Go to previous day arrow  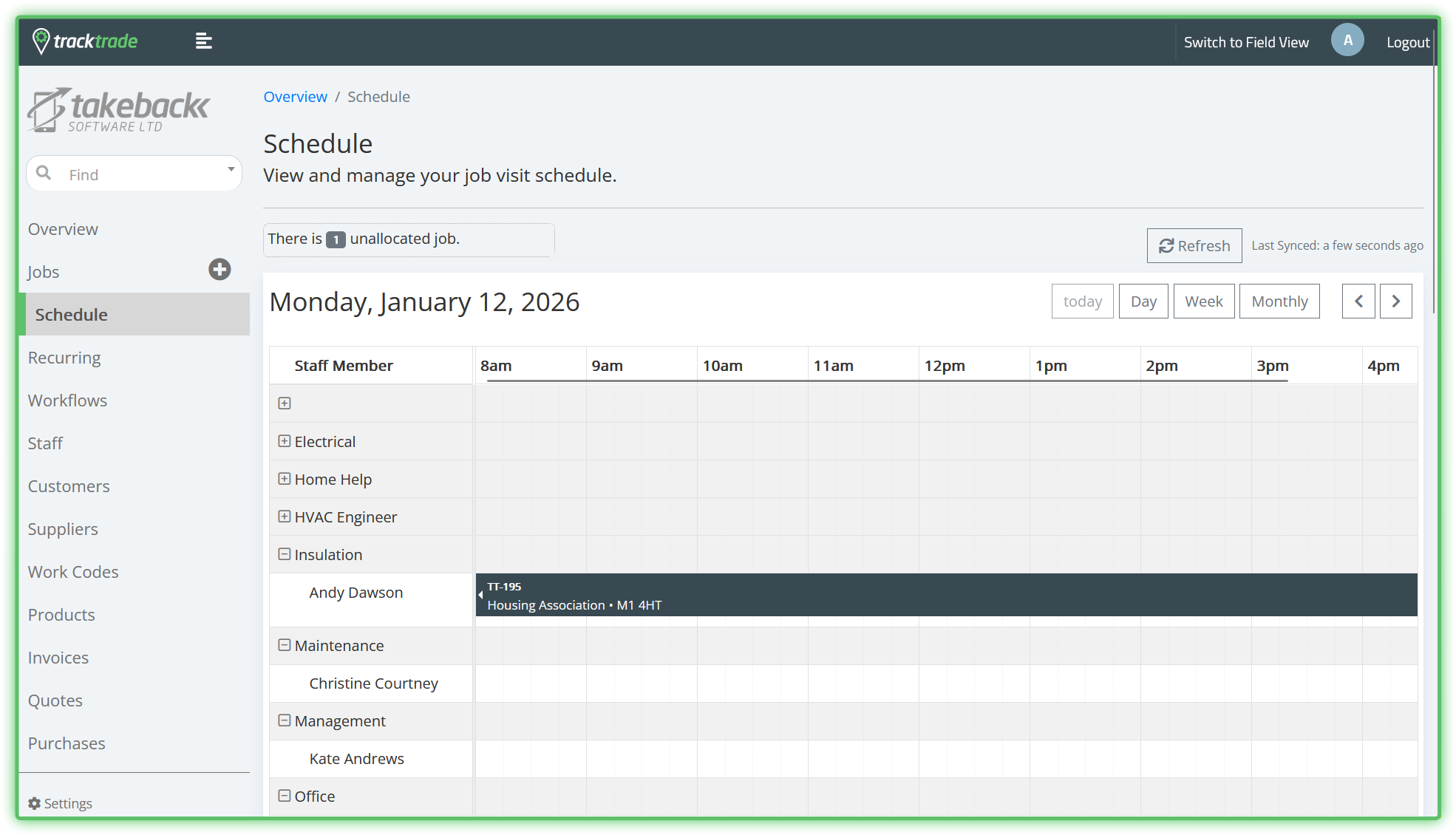pos(1358,301)
